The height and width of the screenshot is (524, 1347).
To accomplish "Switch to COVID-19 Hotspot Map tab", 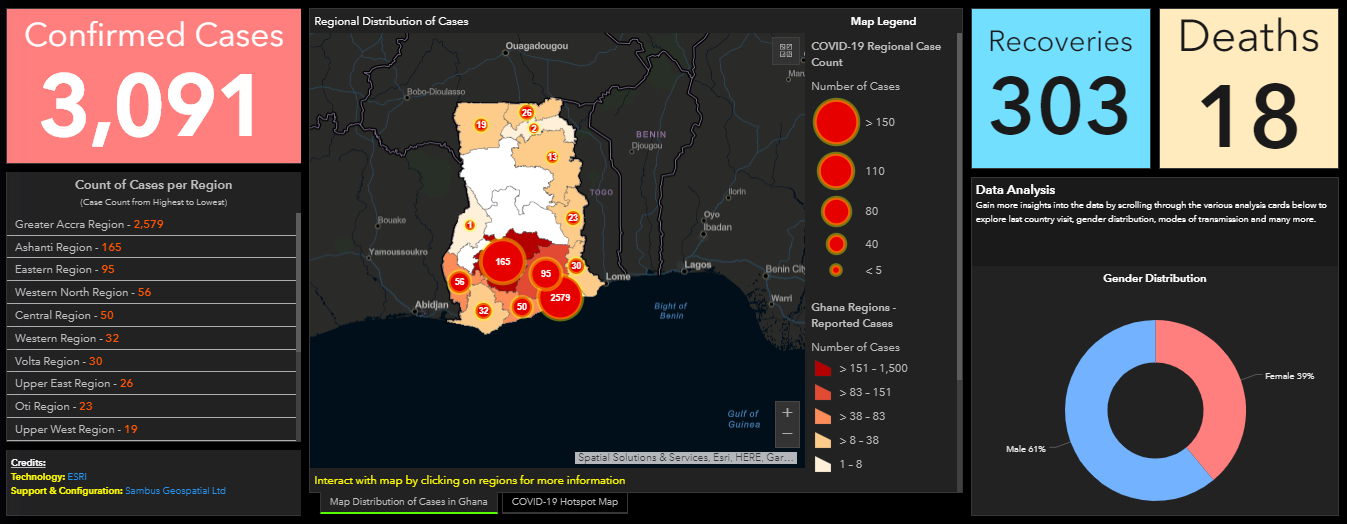I will tap(565, 502).
